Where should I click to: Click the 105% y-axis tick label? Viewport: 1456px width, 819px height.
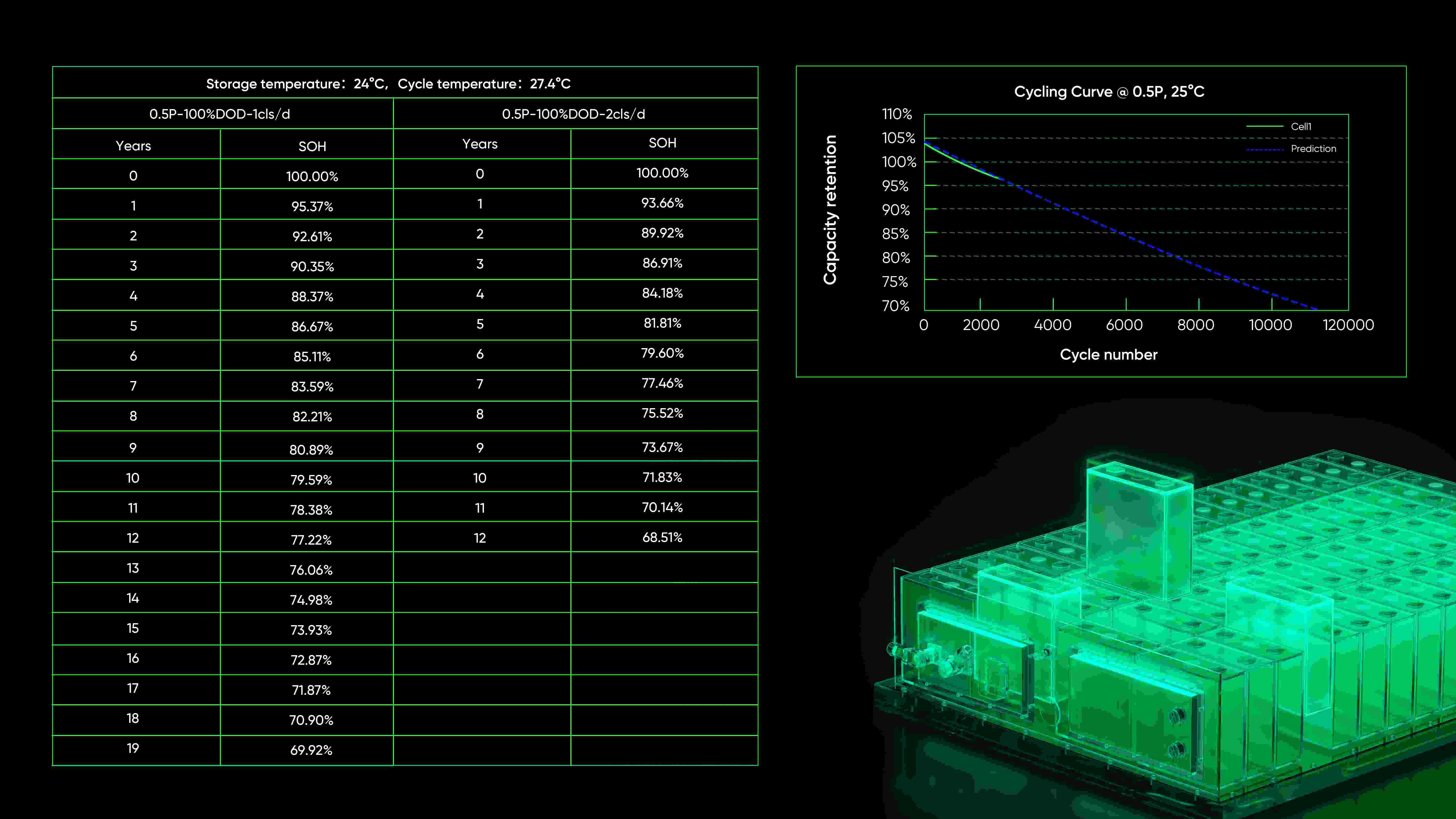pyautogui.click(x=898, y=138)
